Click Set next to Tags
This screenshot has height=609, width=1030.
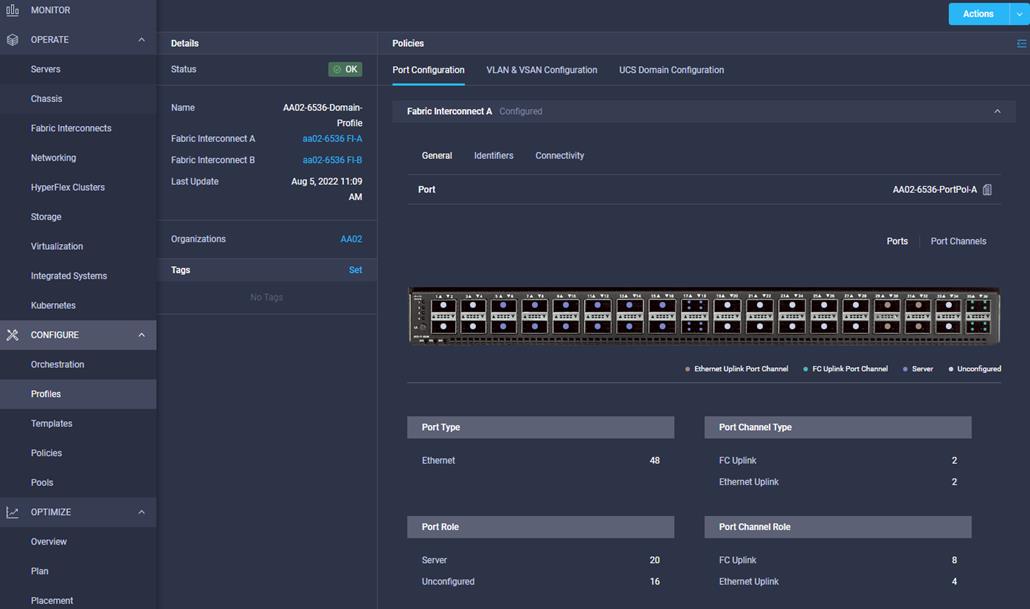coord(355,270)
